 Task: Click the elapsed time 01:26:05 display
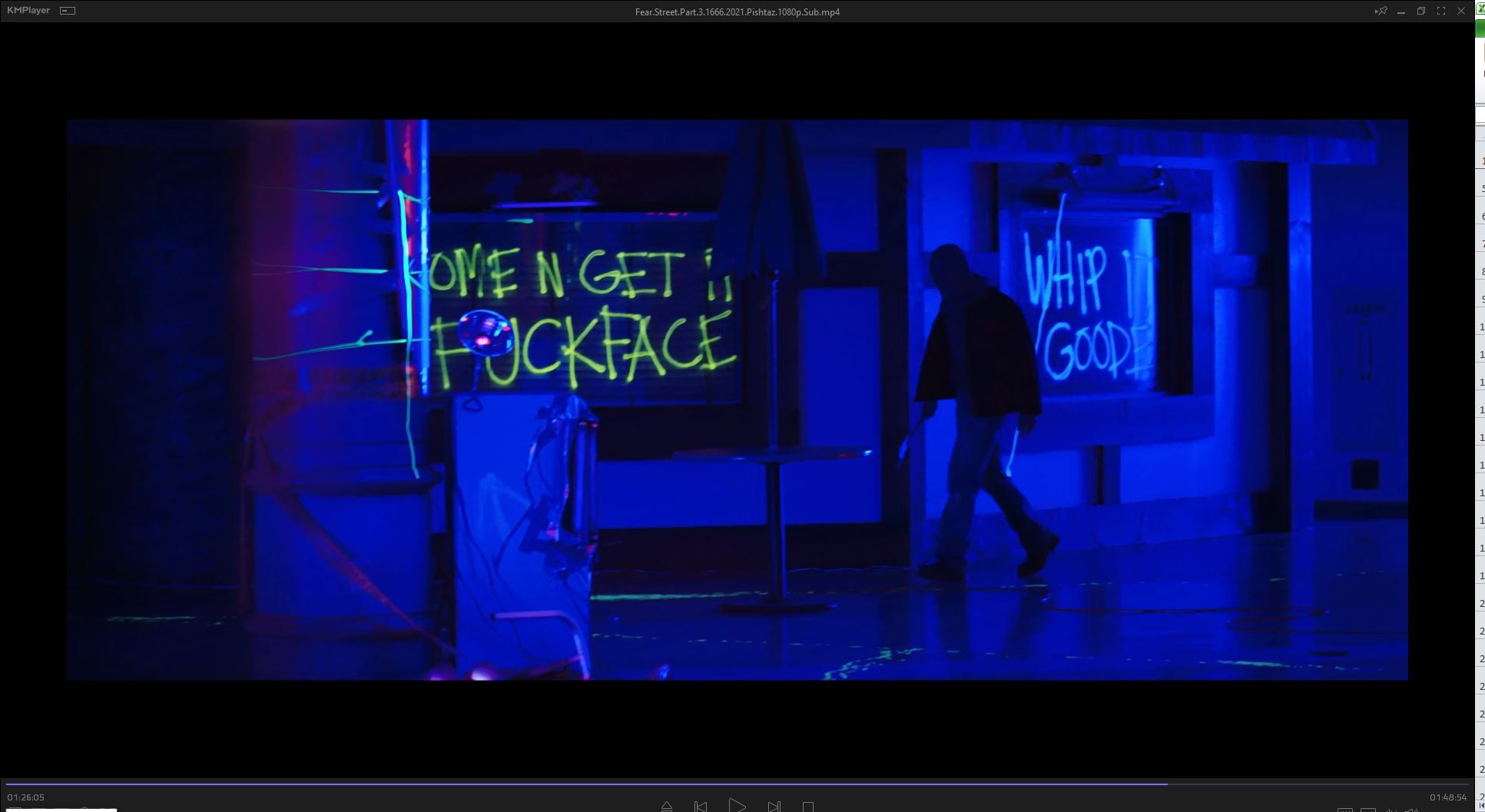[26, 797]
